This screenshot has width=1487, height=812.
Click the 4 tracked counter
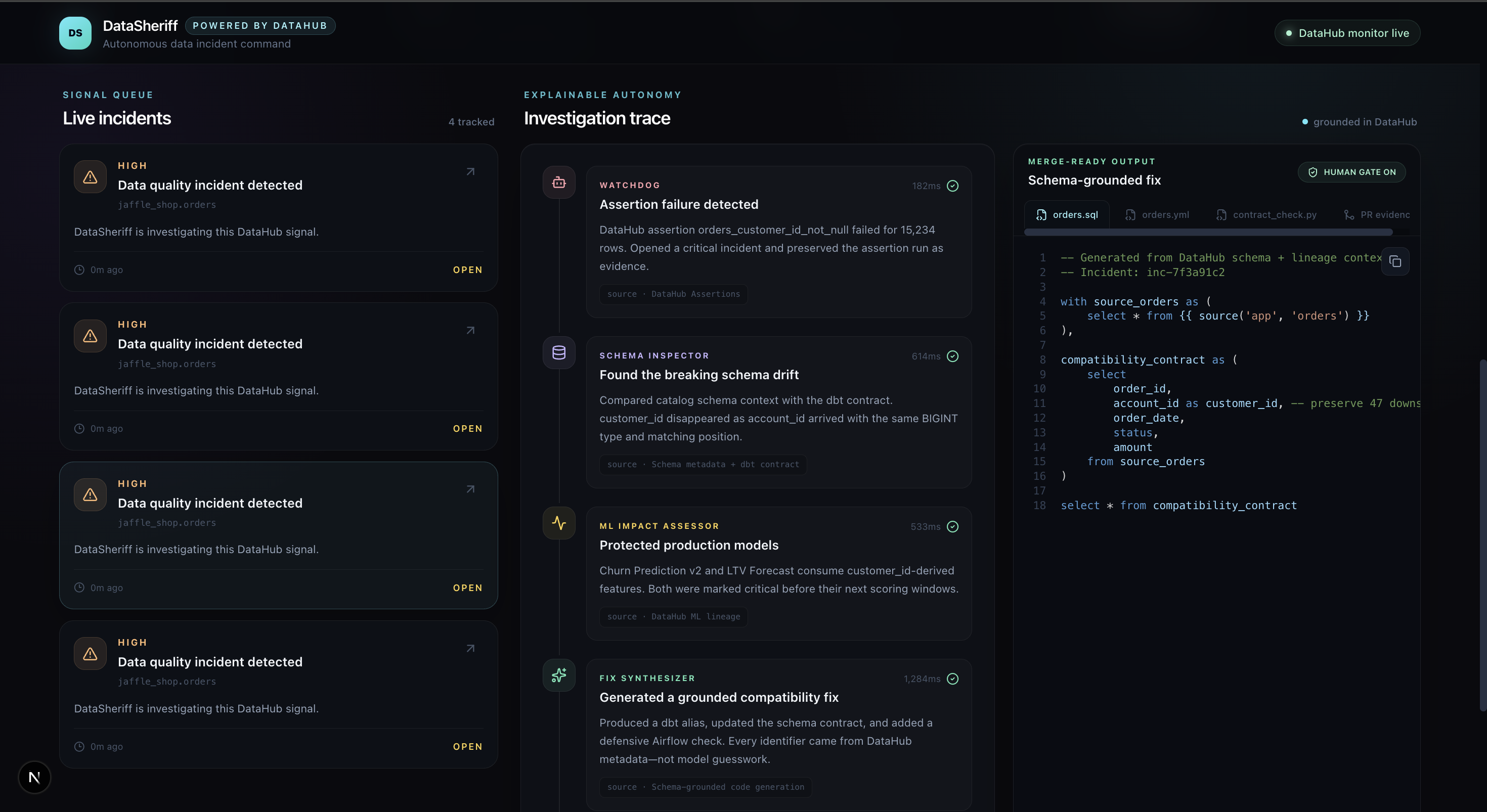pyautogui.click(x=471, y=122)
